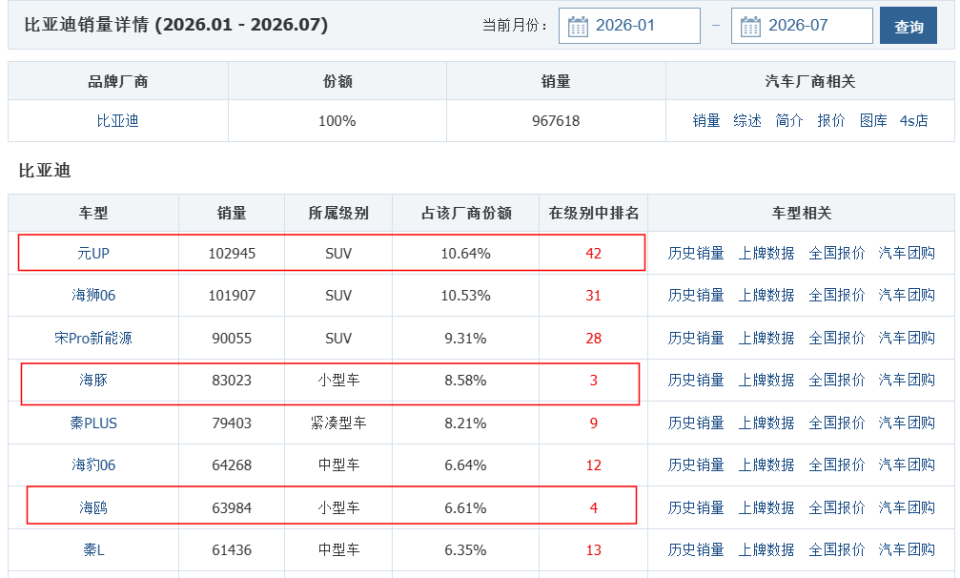This screenshot has height=578, width=960.
Task: View 全国报价 for 秦L
Action: [837, 550]
